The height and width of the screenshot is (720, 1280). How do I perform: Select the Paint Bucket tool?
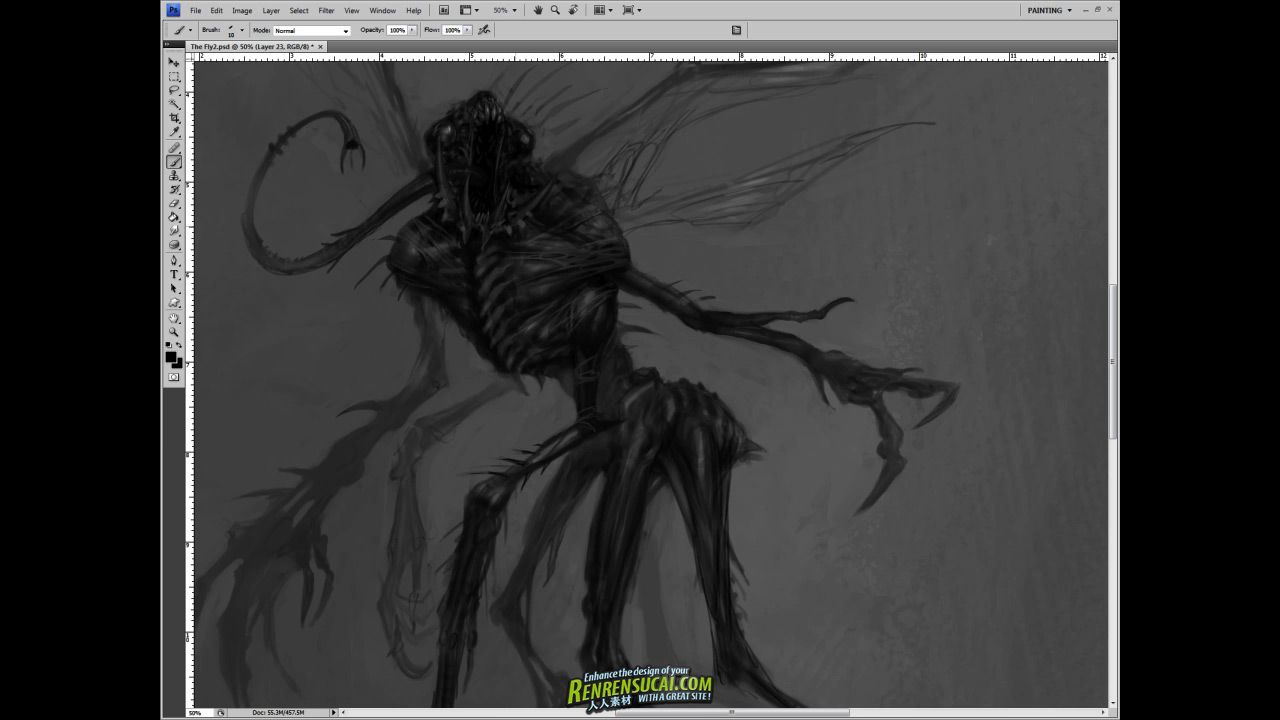pos(174,217)
